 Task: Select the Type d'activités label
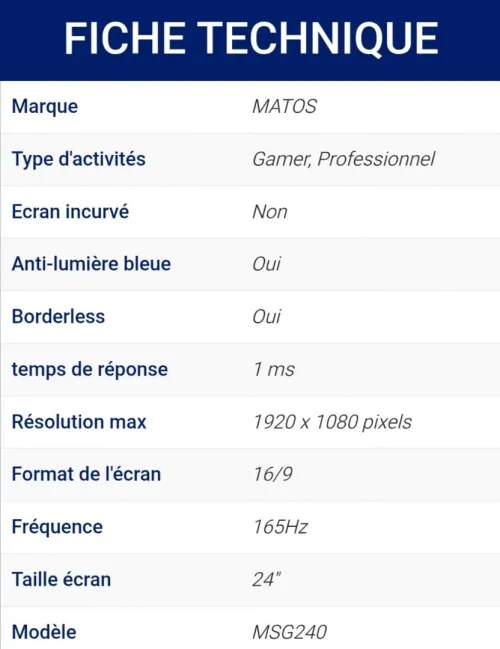(79, 159)
